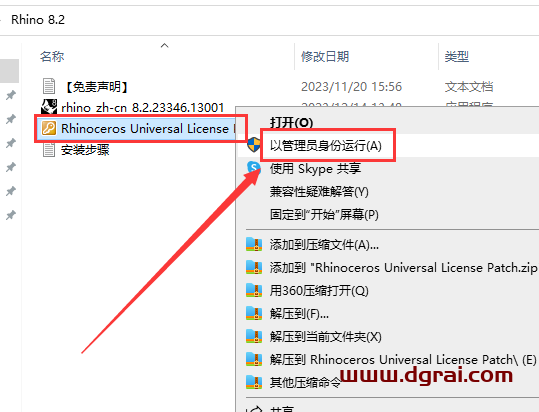Click the 安装步骤 text file icon
The image size is (539, 412).
tap(49, 150)
